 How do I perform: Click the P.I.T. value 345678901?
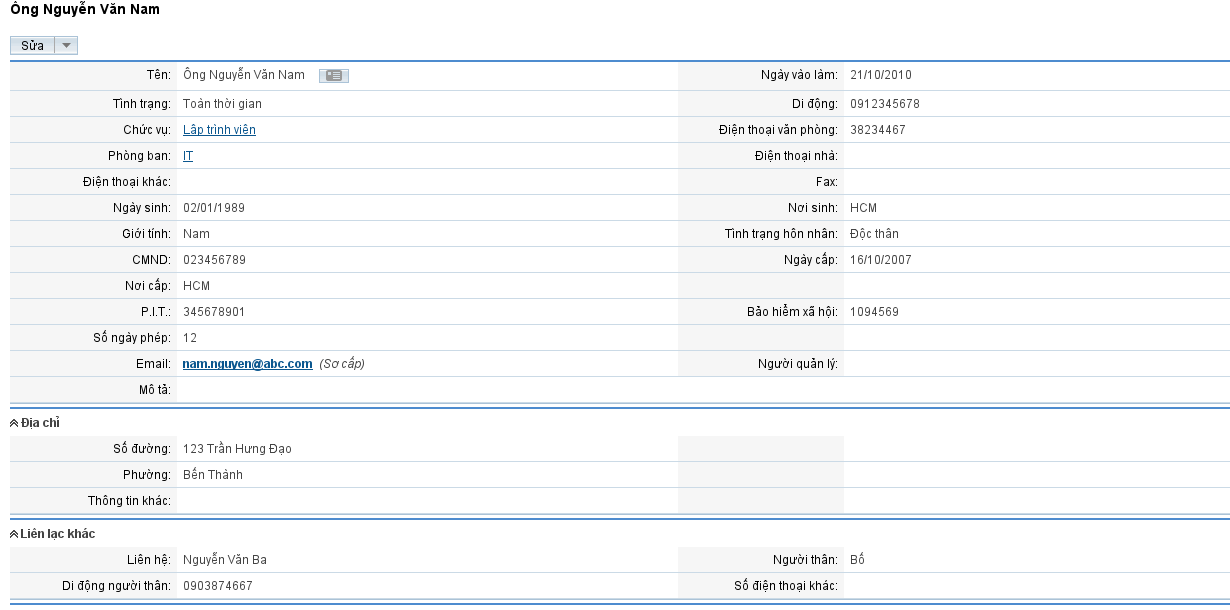coord(214,312)
